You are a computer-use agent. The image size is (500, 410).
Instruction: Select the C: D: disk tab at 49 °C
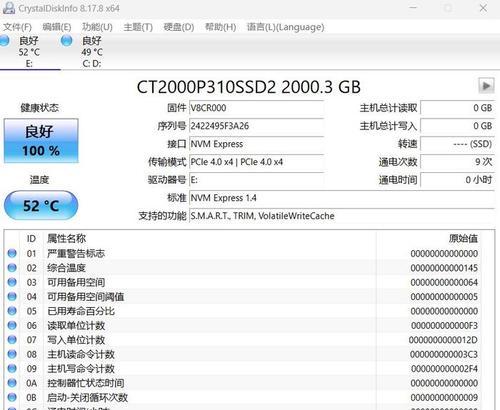click(92, 52)
